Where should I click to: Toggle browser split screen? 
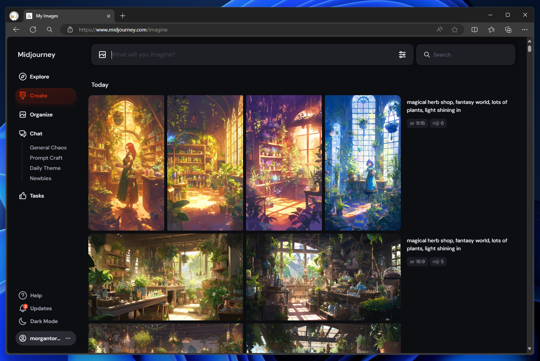coord(474,30)
